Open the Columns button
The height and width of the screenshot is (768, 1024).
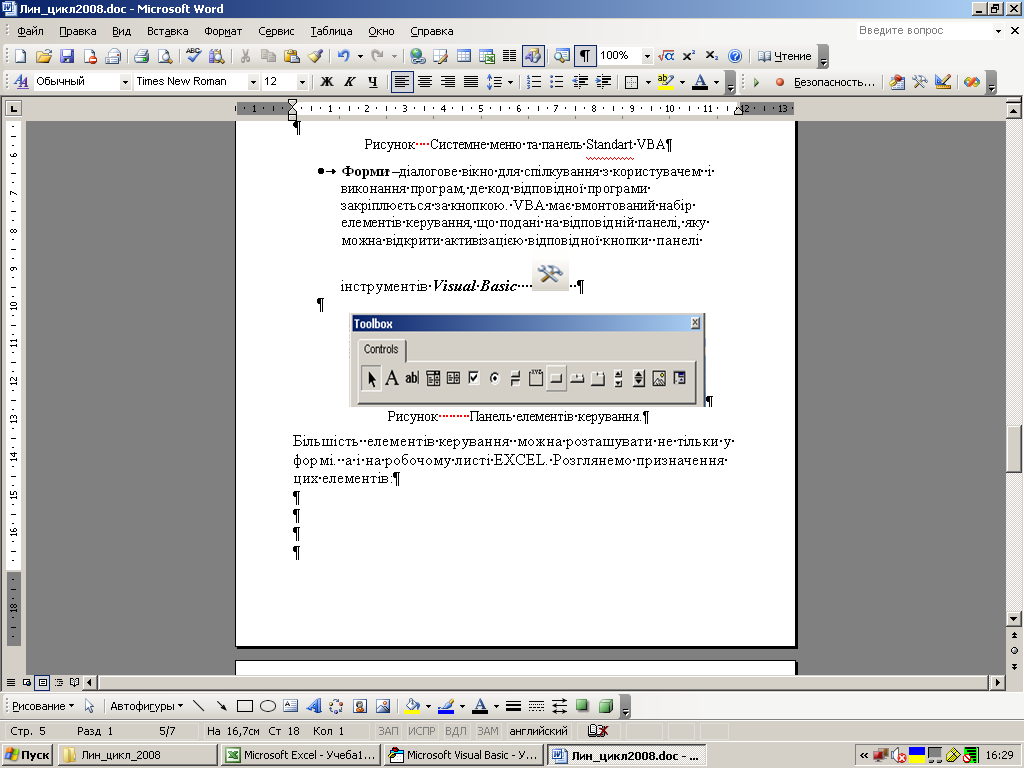click(509, 56)
